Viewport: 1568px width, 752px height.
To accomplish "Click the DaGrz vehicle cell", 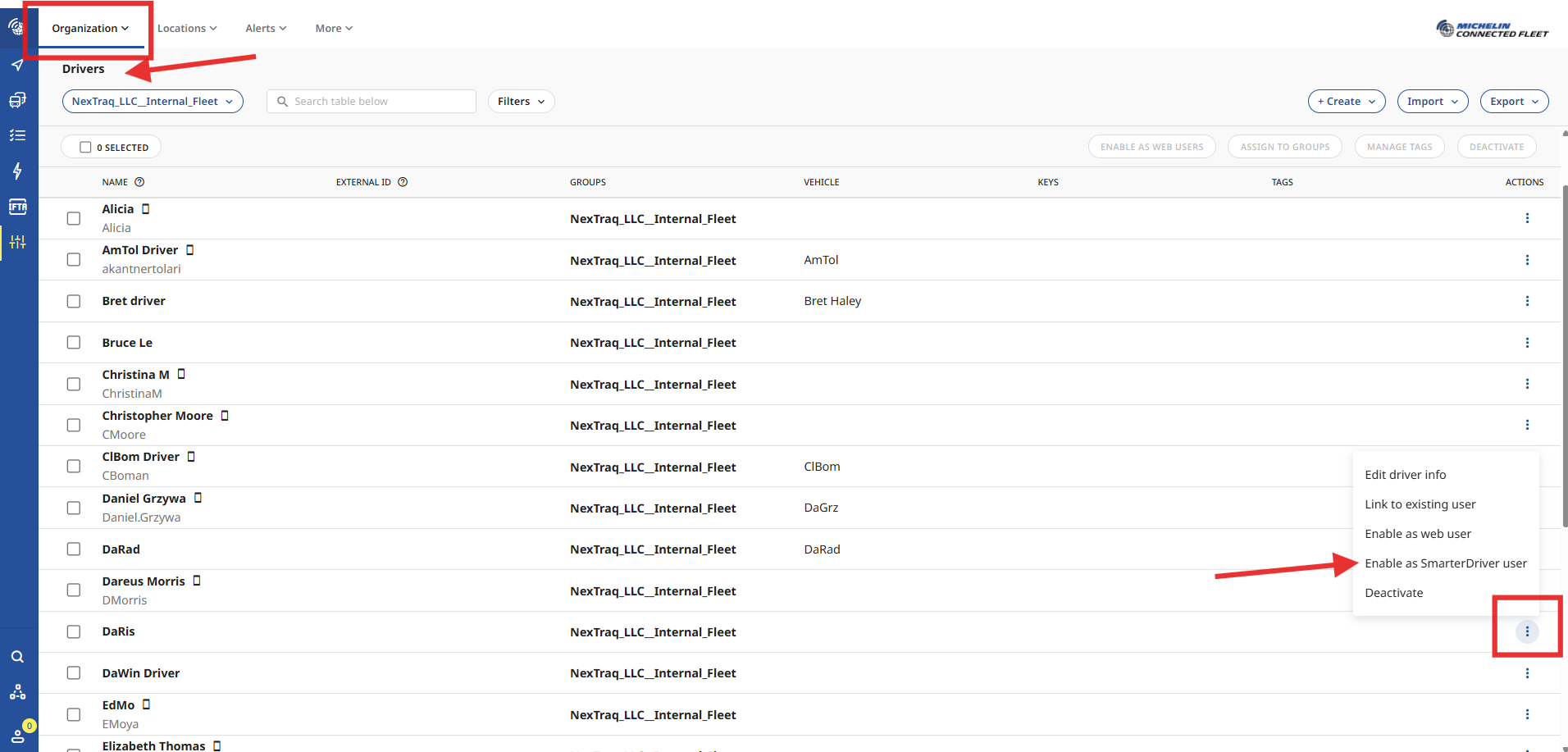I will click(x=821, y=508).
